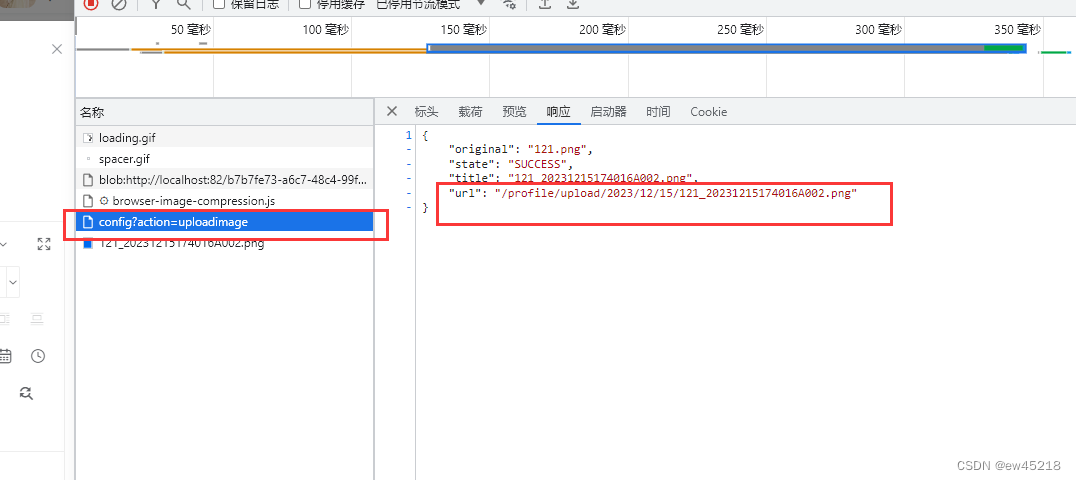Select browser-image-compression.js request

pyautogui.click(x=224, y=201)
